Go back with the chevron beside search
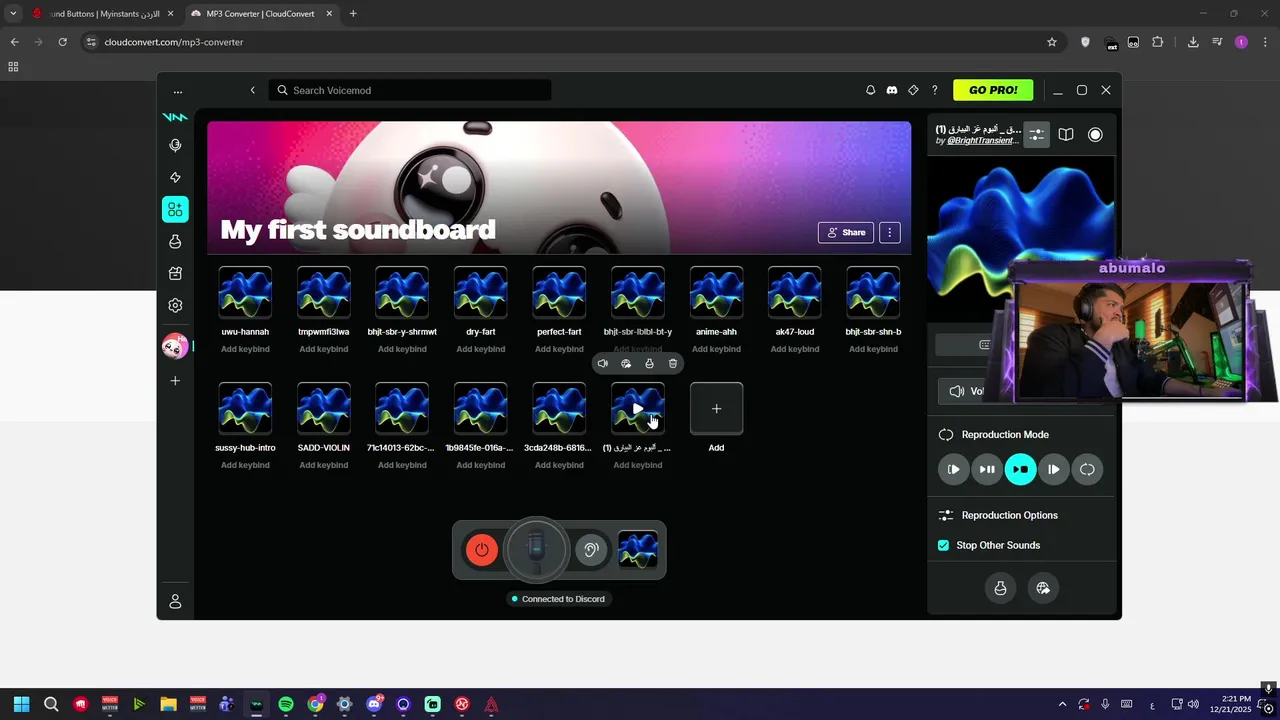The width and height of the screenshot is (1280, 720). tap(252, 90)
